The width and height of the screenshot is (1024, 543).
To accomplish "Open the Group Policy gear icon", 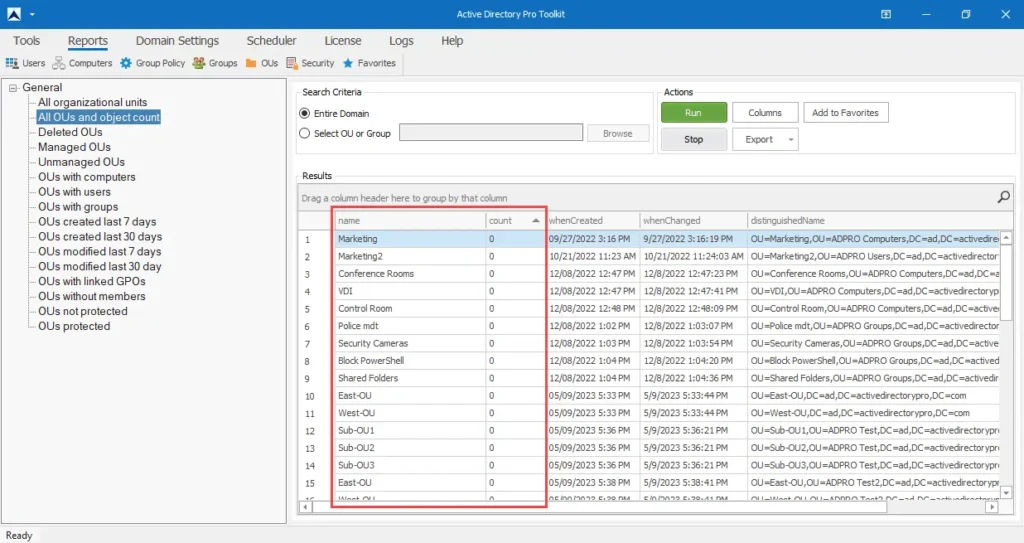I will [x=126, y=63].
